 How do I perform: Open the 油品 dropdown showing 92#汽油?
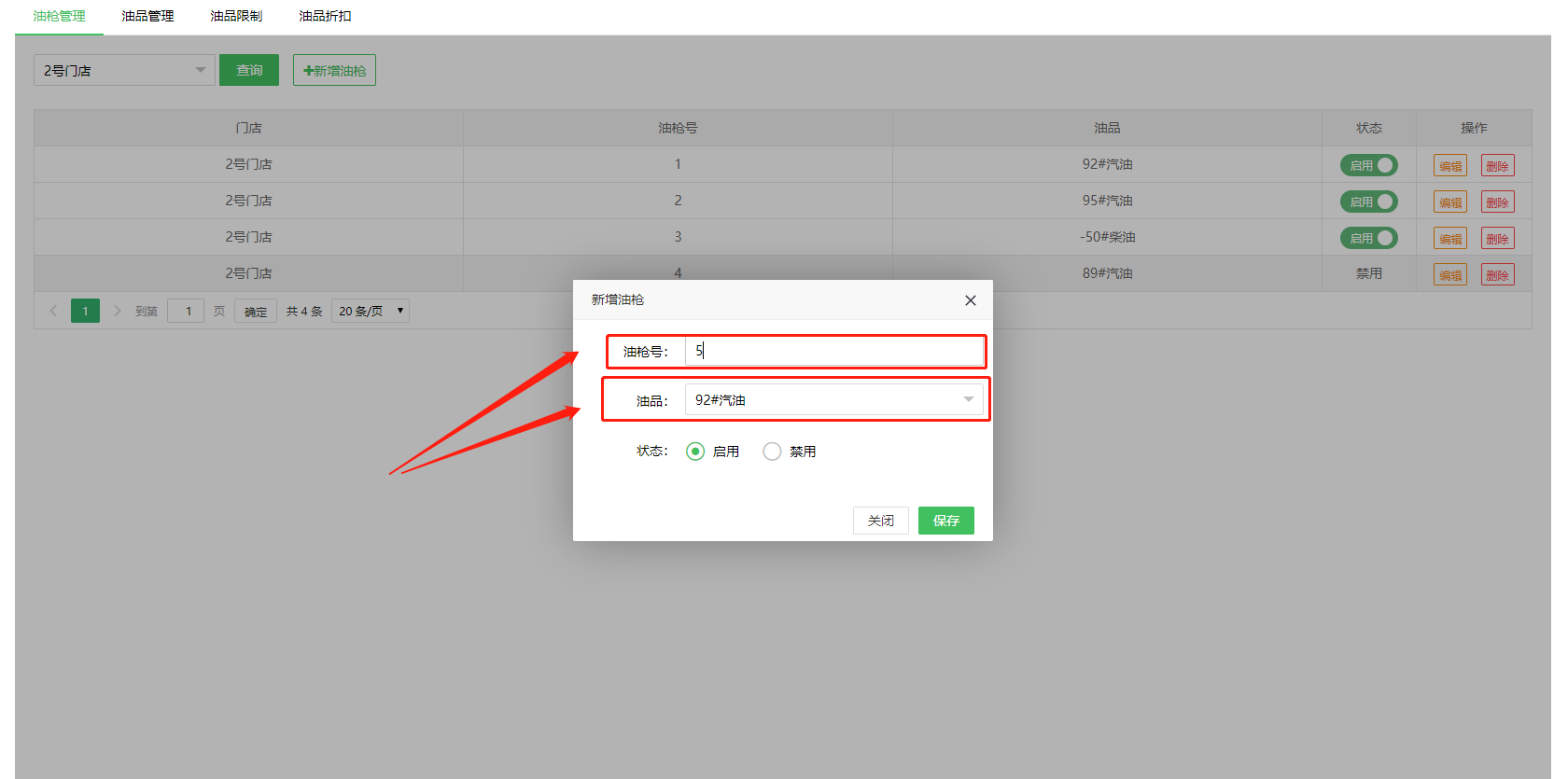(x=833, y=400)
